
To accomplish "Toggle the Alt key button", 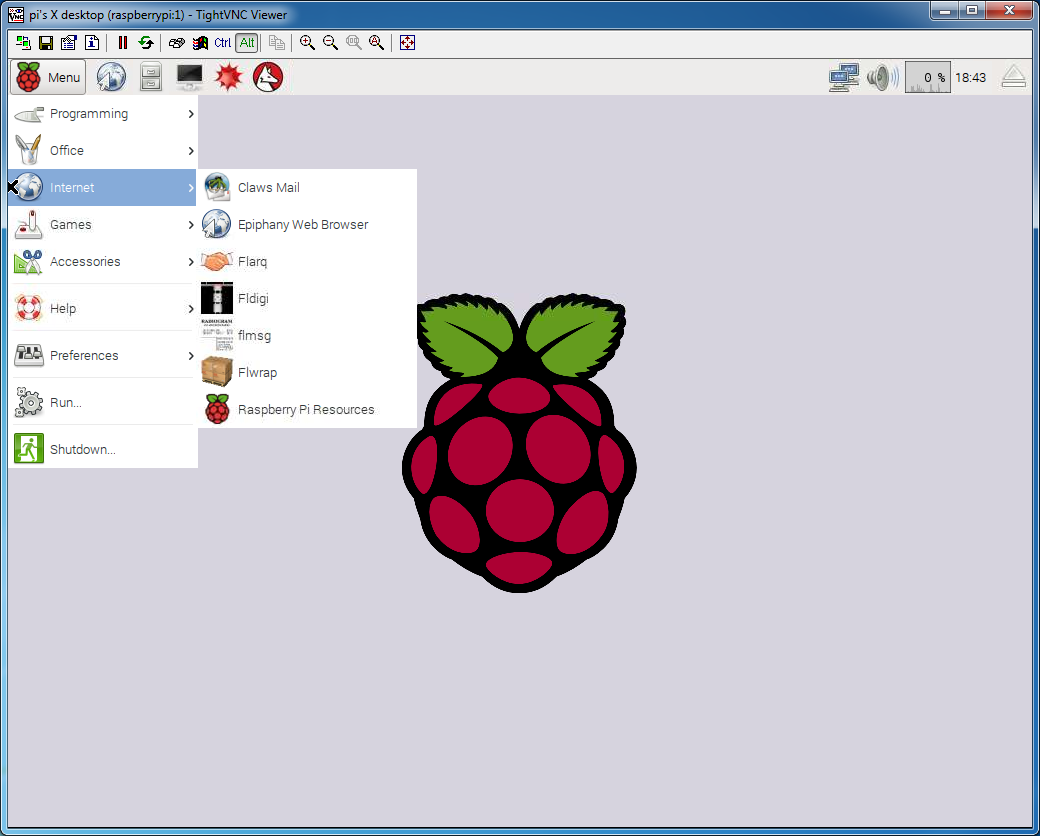I will click(247, 43).
